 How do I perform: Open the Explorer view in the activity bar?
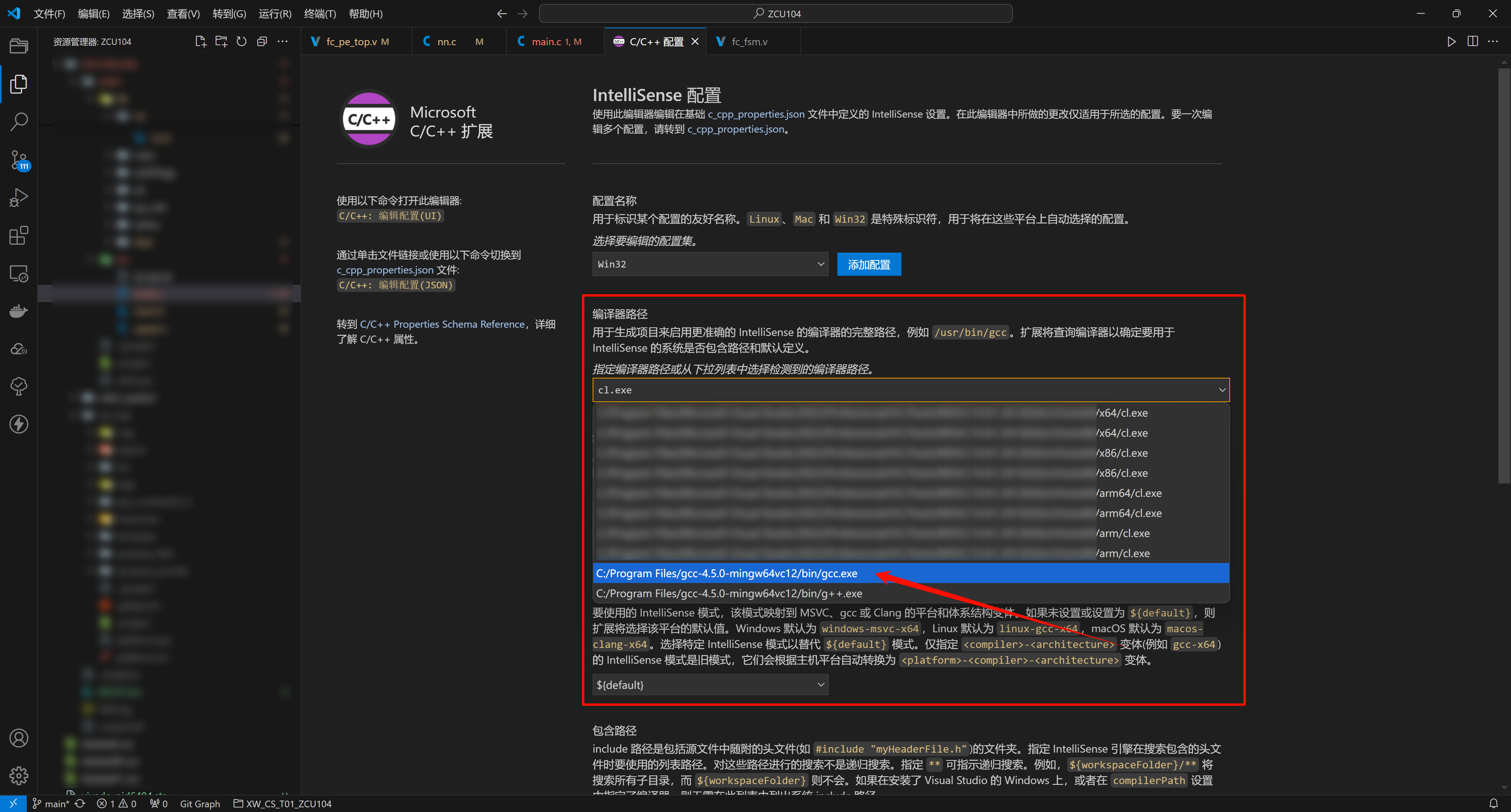click(x=19, y=84)
